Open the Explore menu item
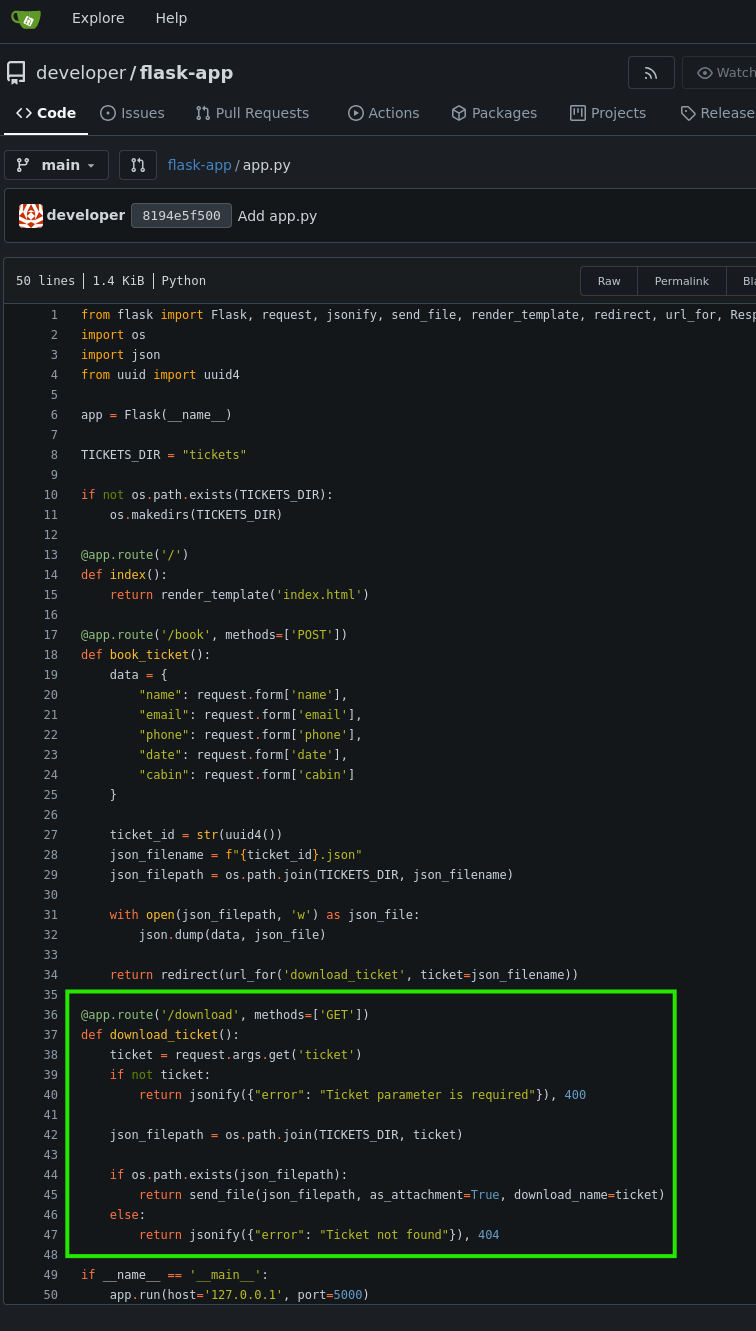Image resolution: width=756 pixels, height=1331 pixels. (98, 18)
